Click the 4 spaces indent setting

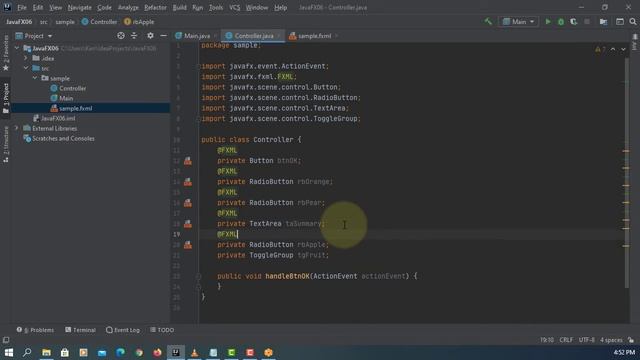point(611,340)
